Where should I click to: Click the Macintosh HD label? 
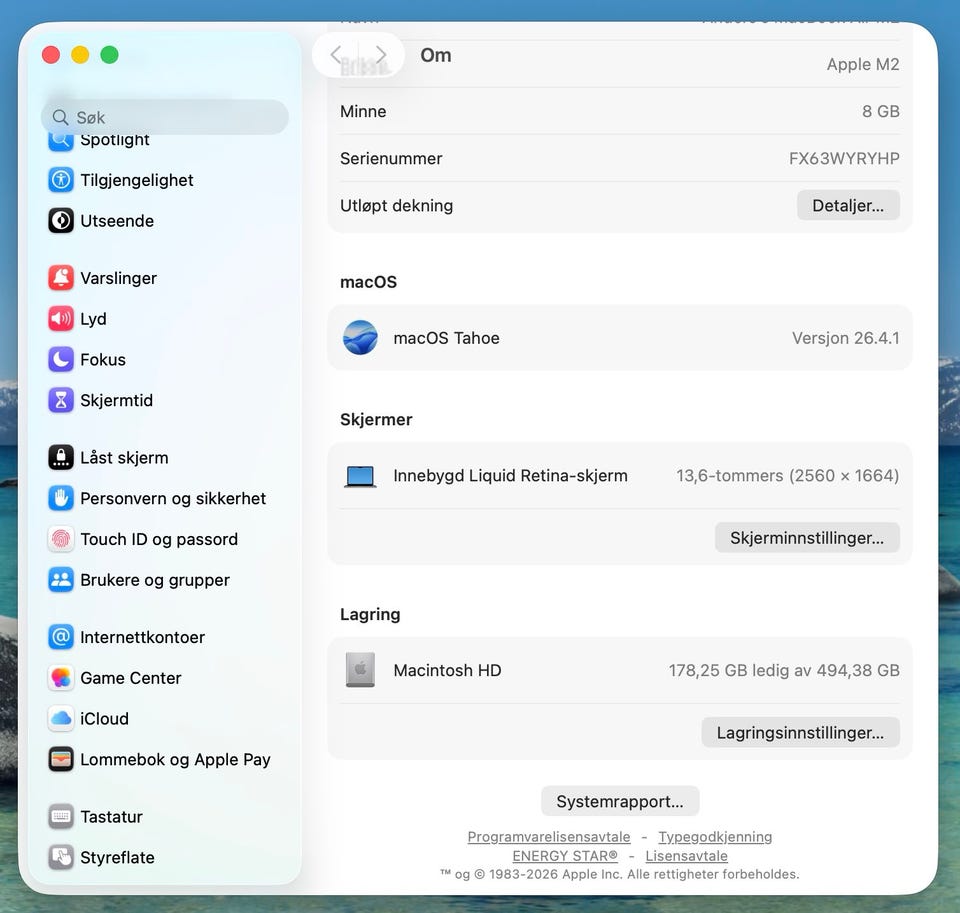(x=447, y=671)
